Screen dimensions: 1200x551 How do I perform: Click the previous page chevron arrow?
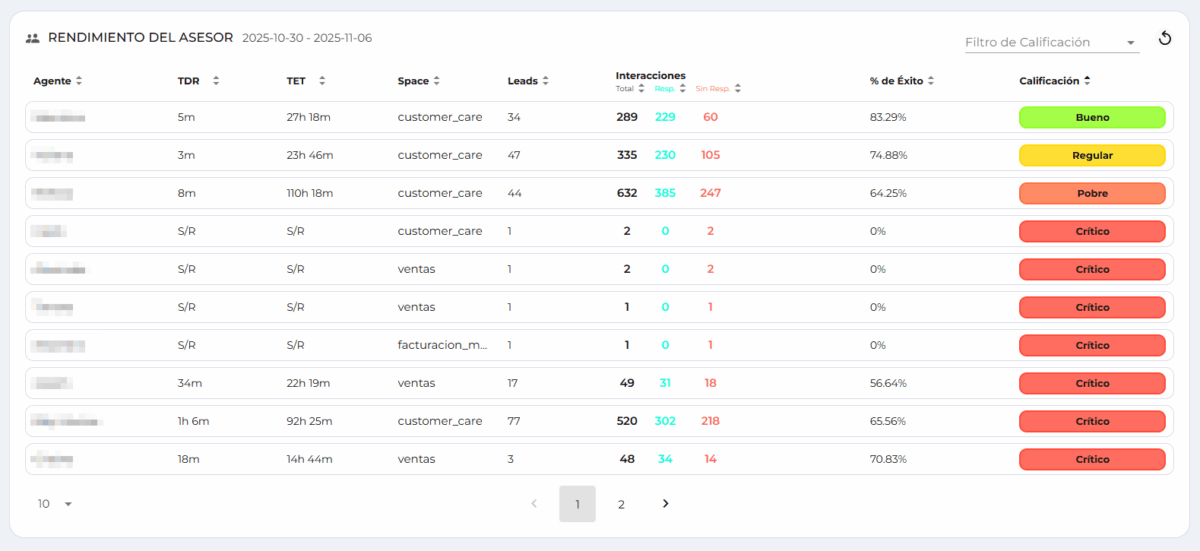click(x=533, y=504)
